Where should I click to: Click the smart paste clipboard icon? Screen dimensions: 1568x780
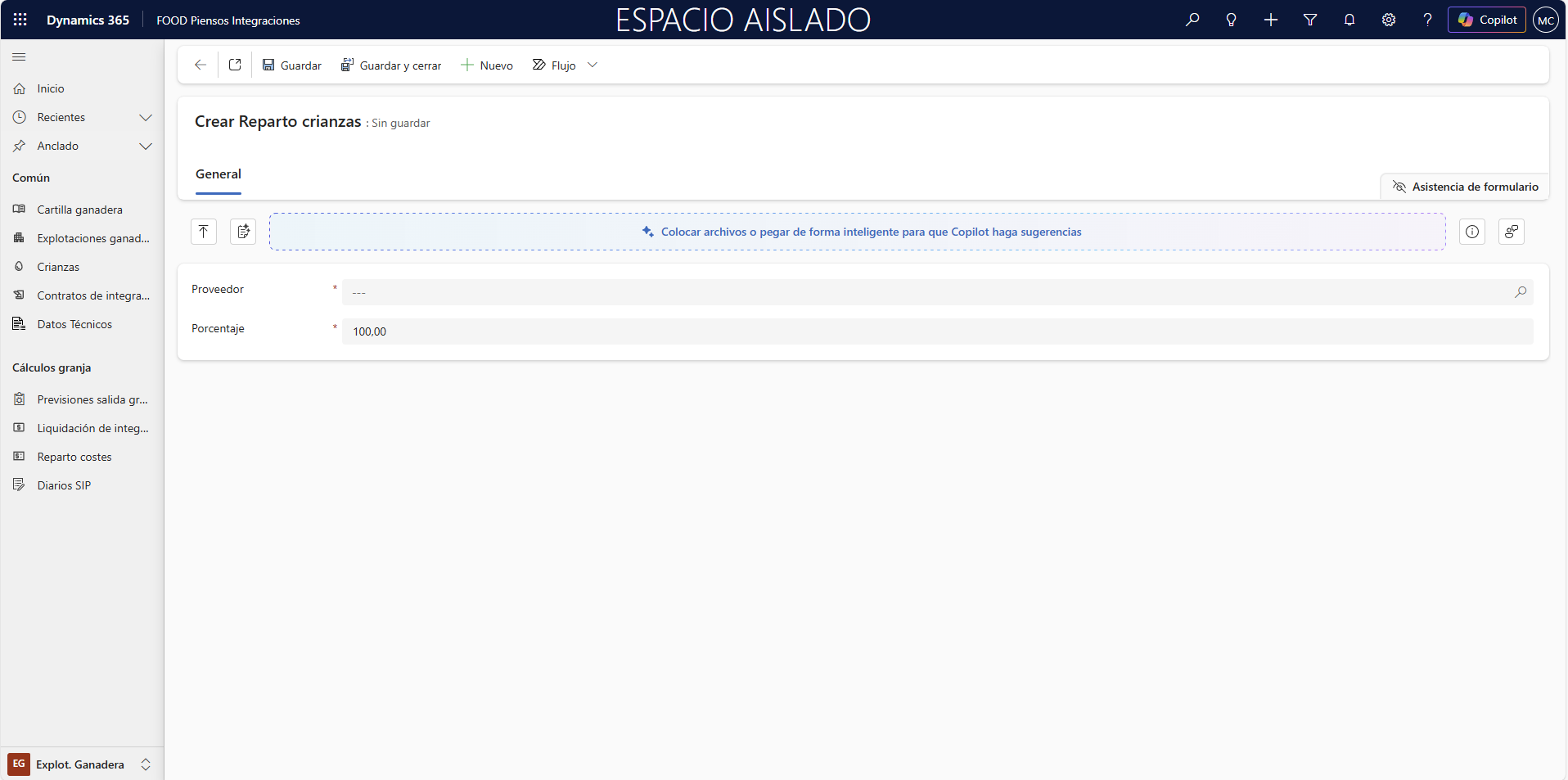242,232
